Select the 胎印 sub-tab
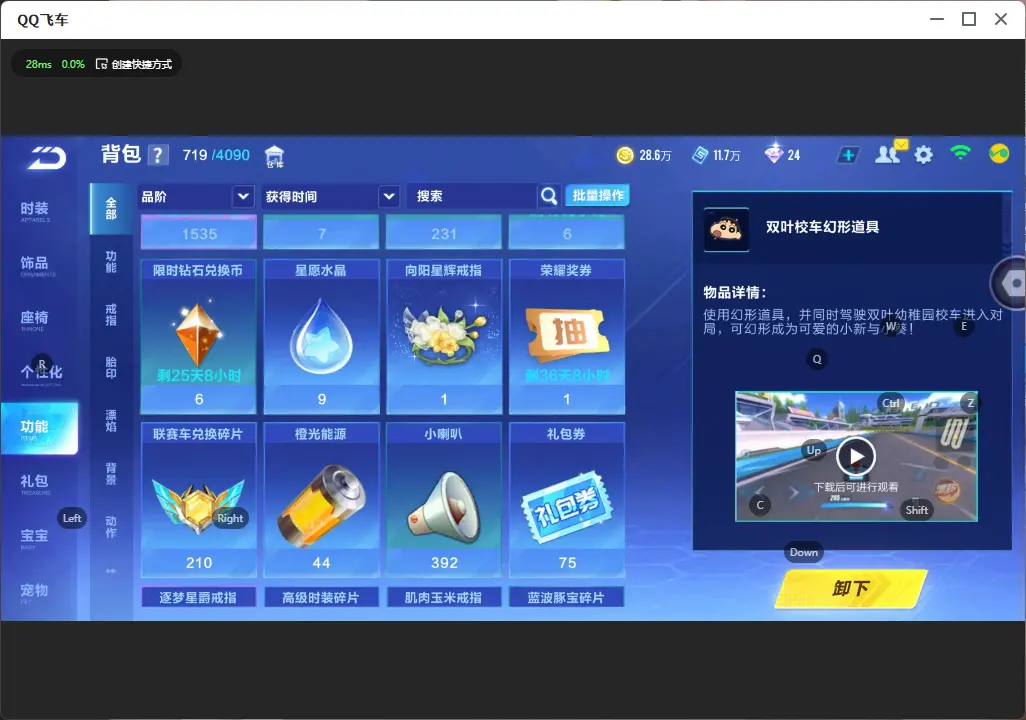1026x720 pixels. coord(111,368)
